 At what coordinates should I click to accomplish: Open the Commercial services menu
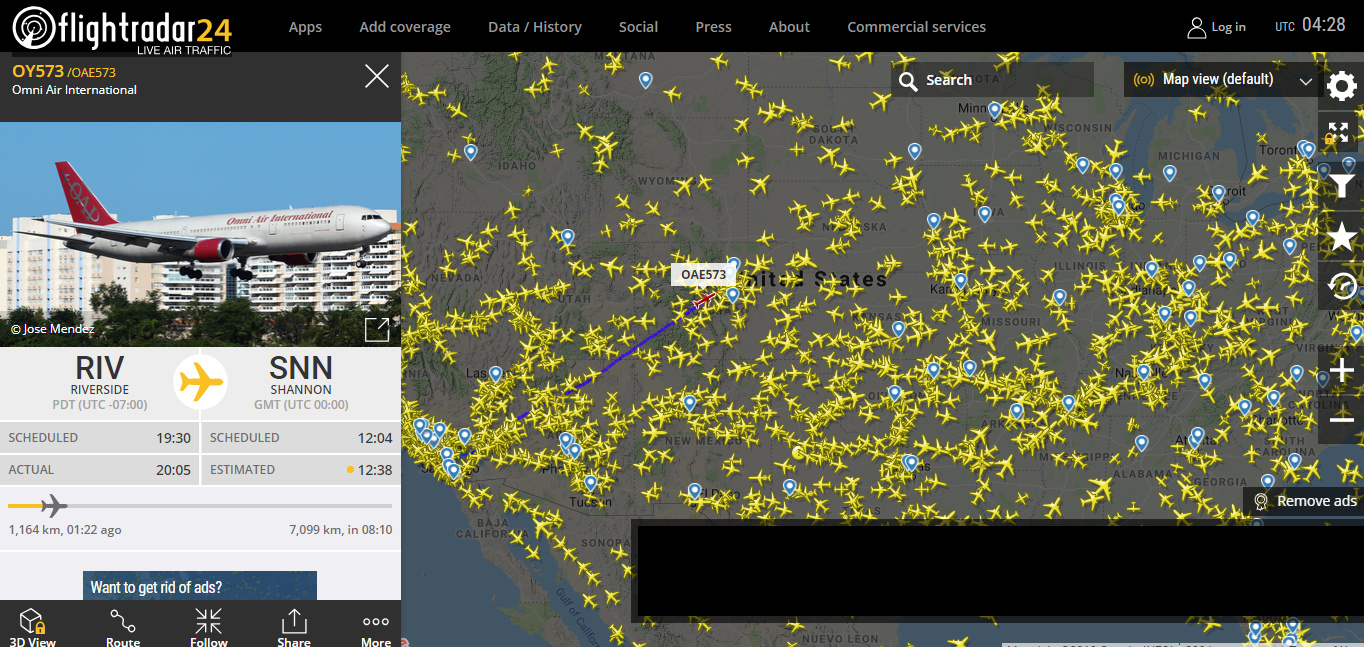(916, 27)
